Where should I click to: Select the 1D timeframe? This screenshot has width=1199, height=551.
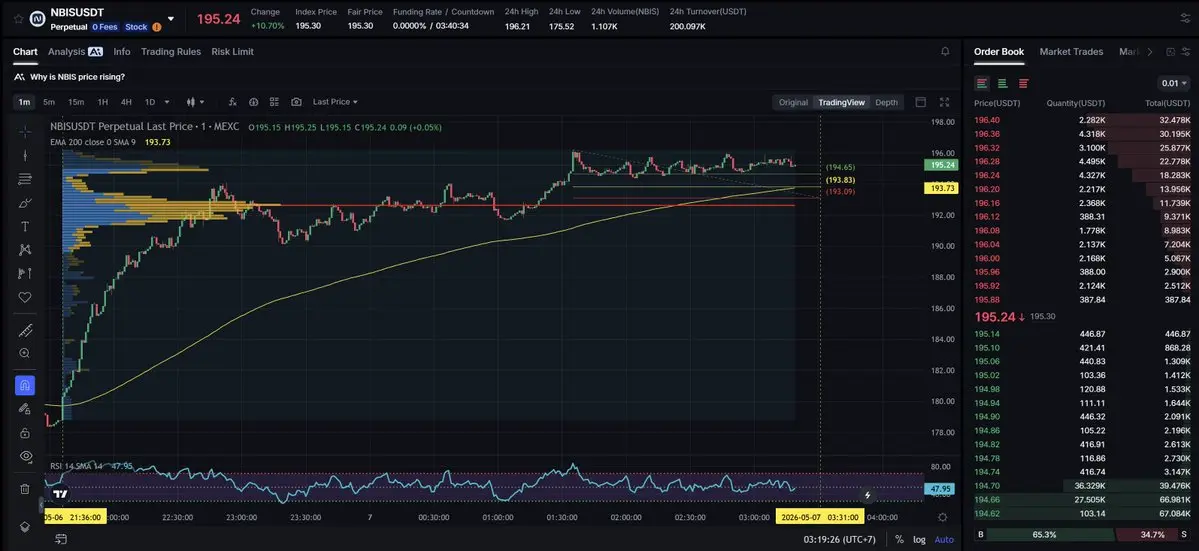click(149, 102)
